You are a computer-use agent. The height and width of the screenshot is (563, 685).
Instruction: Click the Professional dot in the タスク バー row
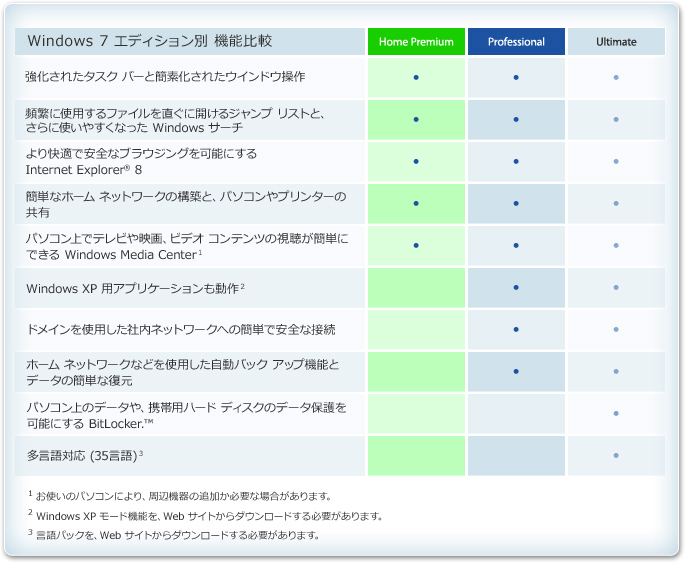coord(516,77)
